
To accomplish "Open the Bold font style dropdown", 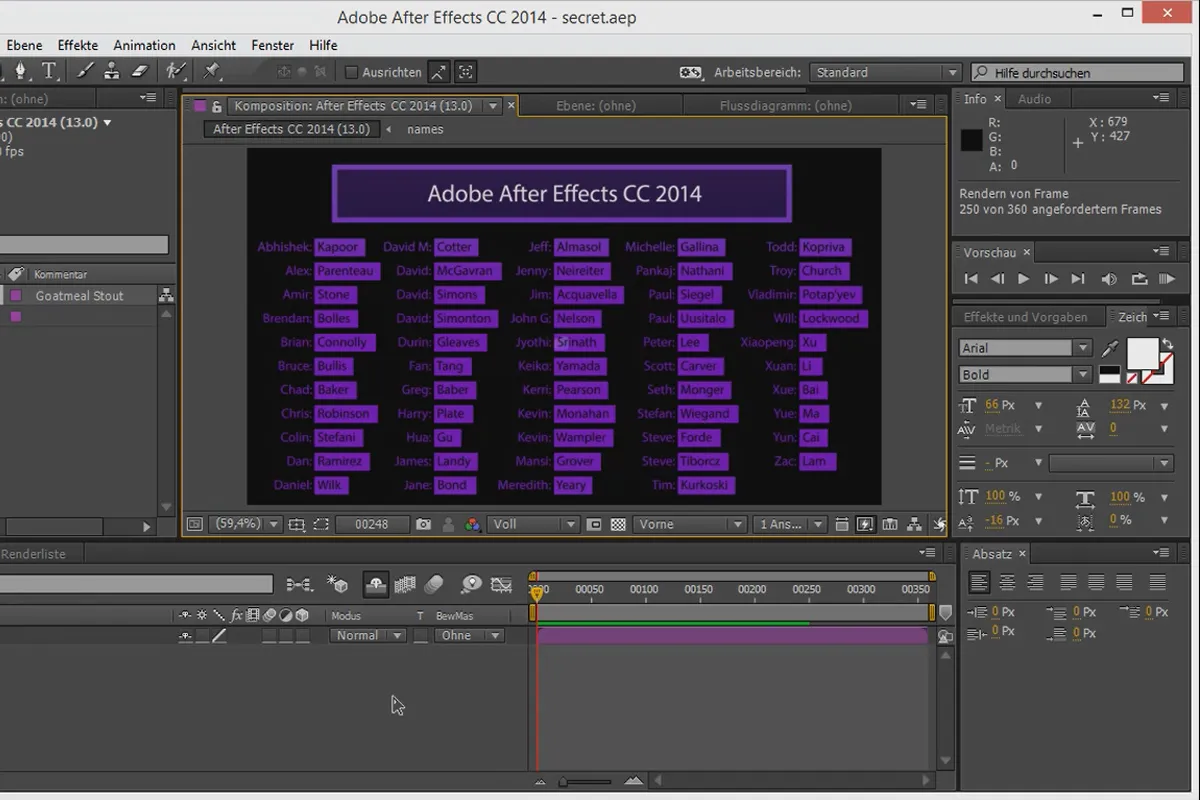I will pos(1025,374).
